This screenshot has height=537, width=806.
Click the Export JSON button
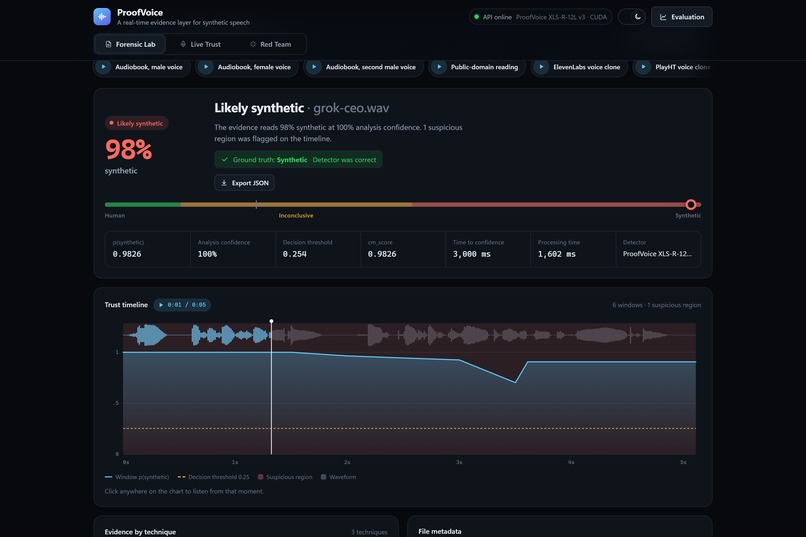[244, 183]
